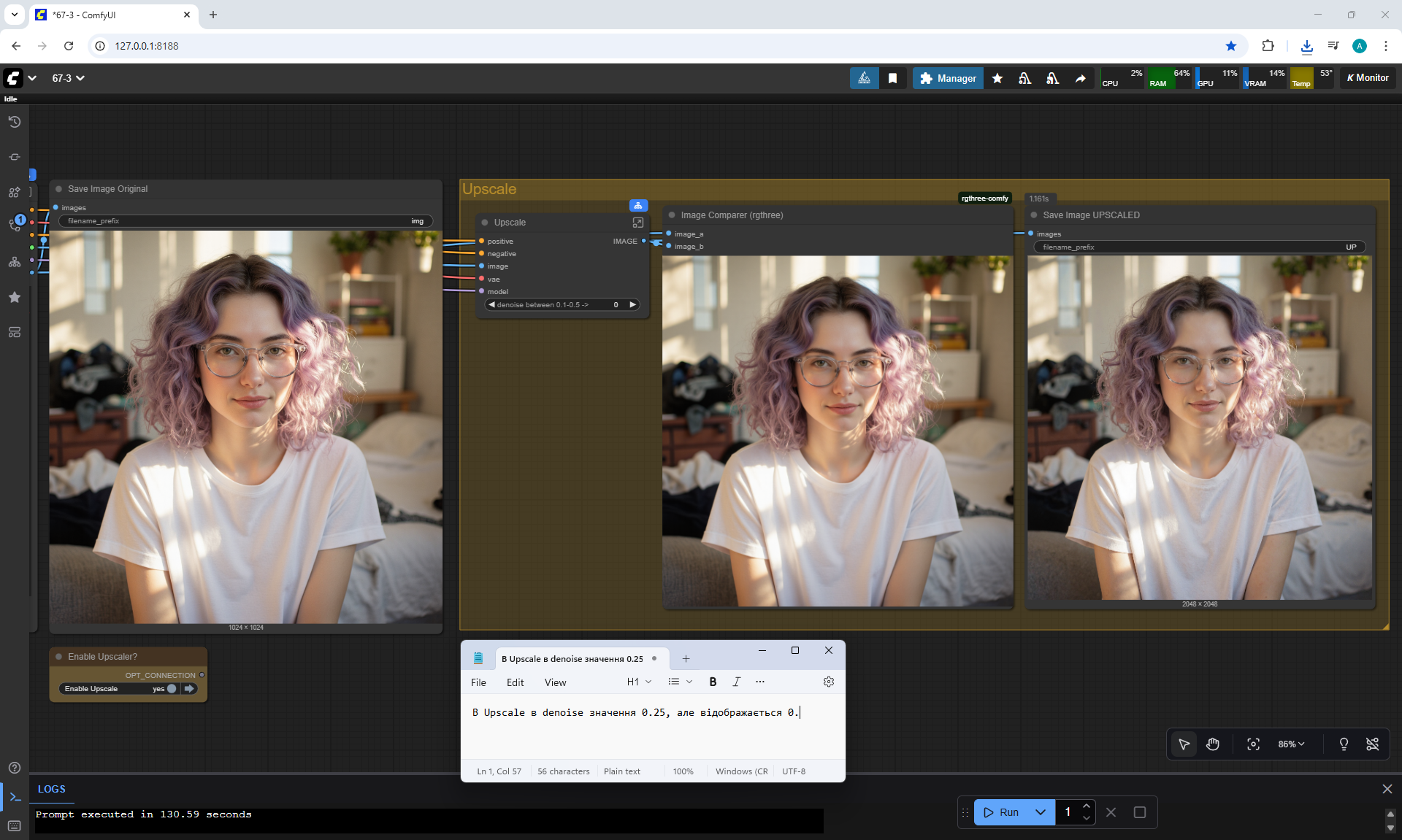
Task: Open the ComfyUI Manager
Action: click(948, 78)
